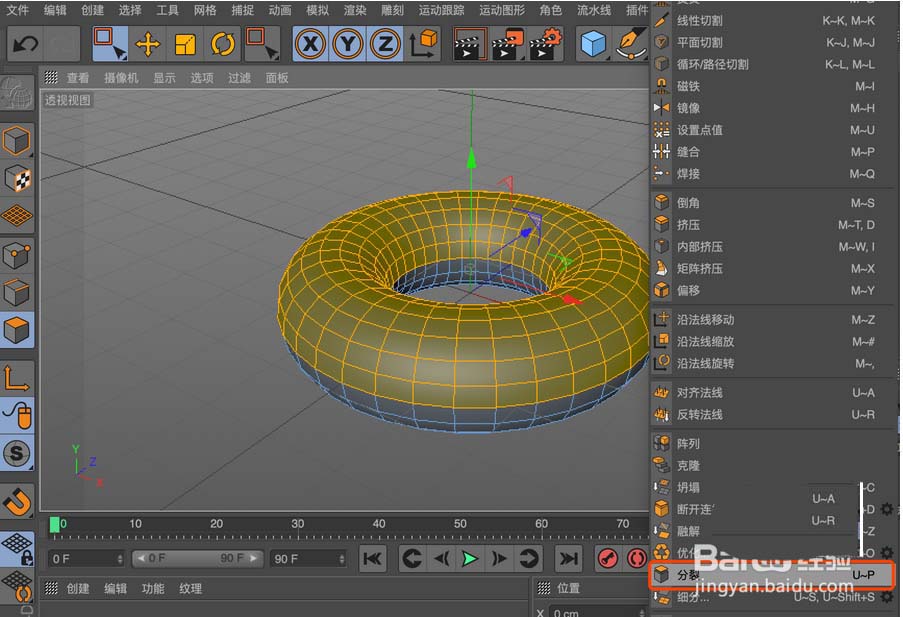Click the Record Active Objects button
The image size is (903, 617).
608,558
